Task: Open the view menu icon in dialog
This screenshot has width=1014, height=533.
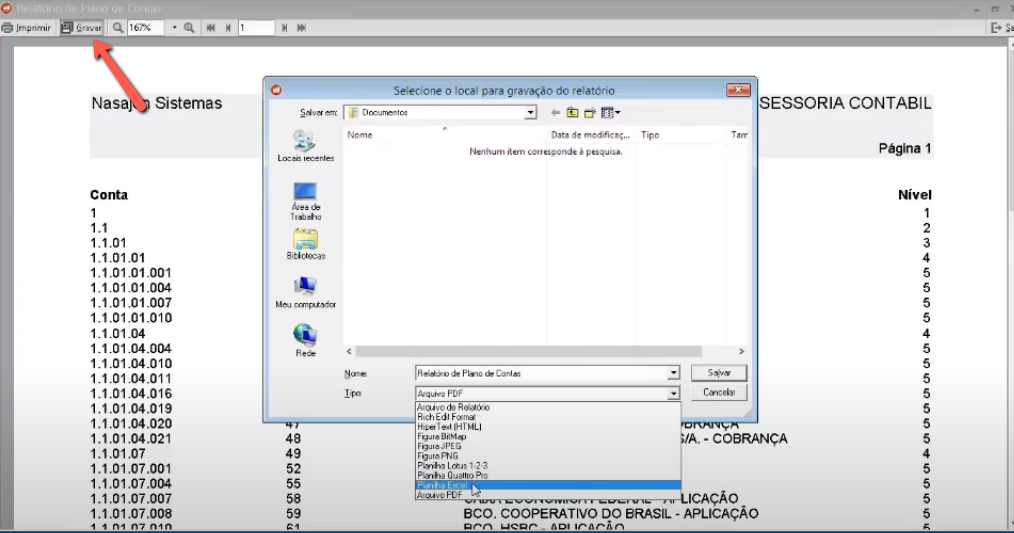Action: (x=610, y=113)
